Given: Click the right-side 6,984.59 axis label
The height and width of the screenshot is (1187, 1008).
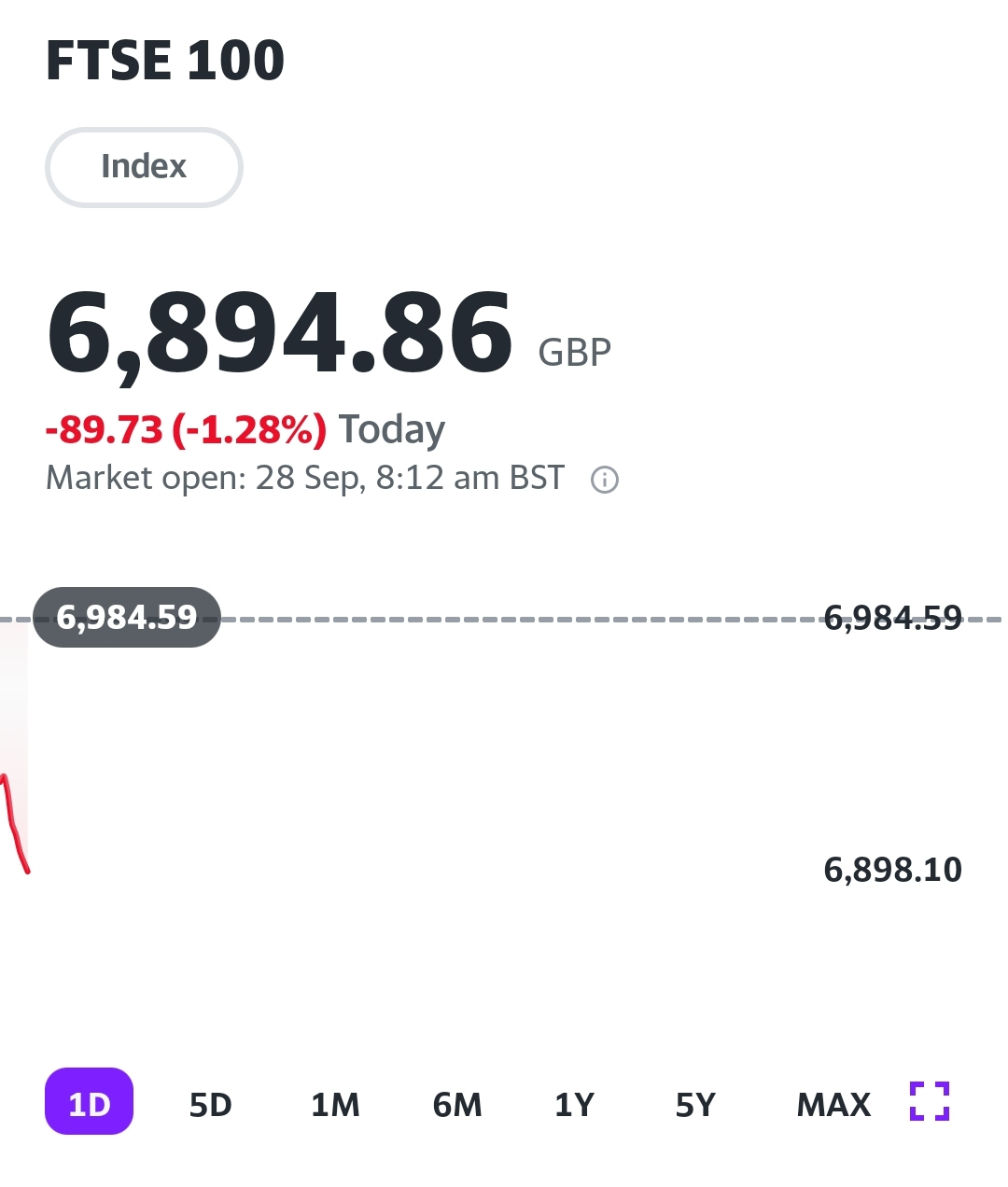Looking at the screenshot, I should (892, 618).
